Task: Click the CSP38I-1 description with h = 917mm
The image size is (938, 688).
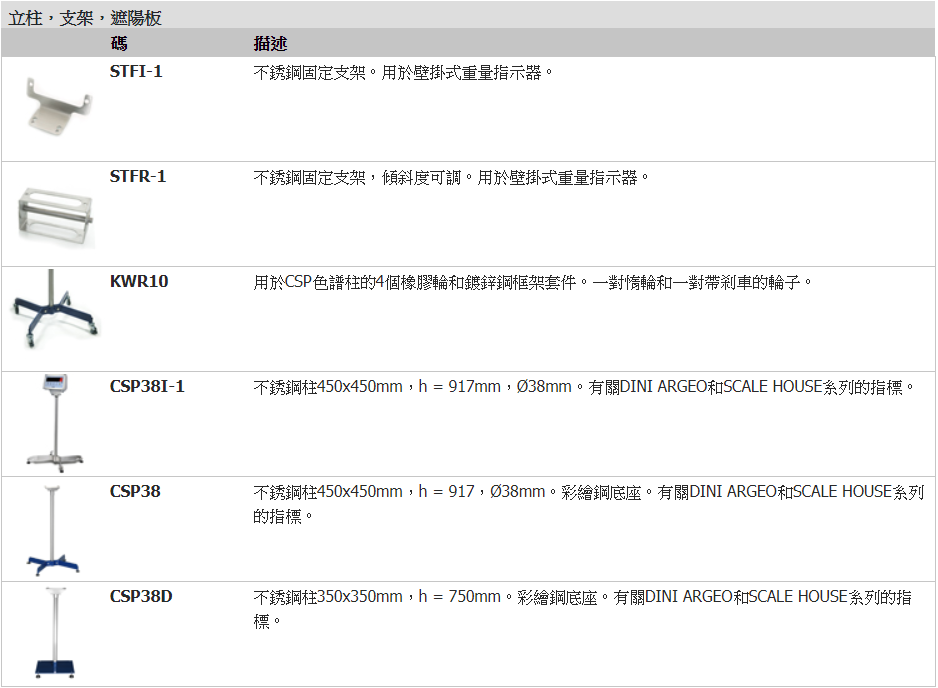Action: point(585,387)
